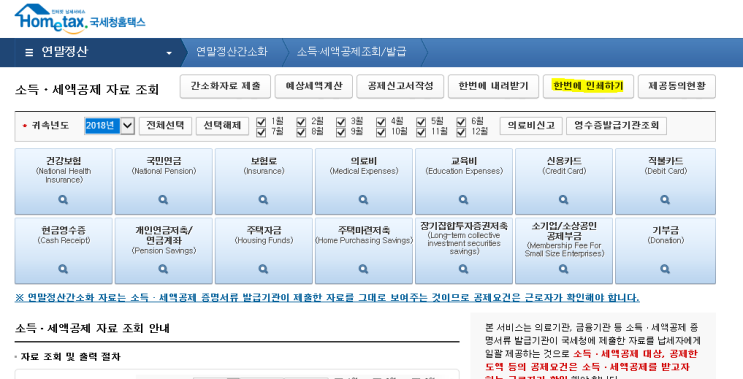Click the 소득·세액공제 자료 조회 page heading

click(x=87, y=90)
